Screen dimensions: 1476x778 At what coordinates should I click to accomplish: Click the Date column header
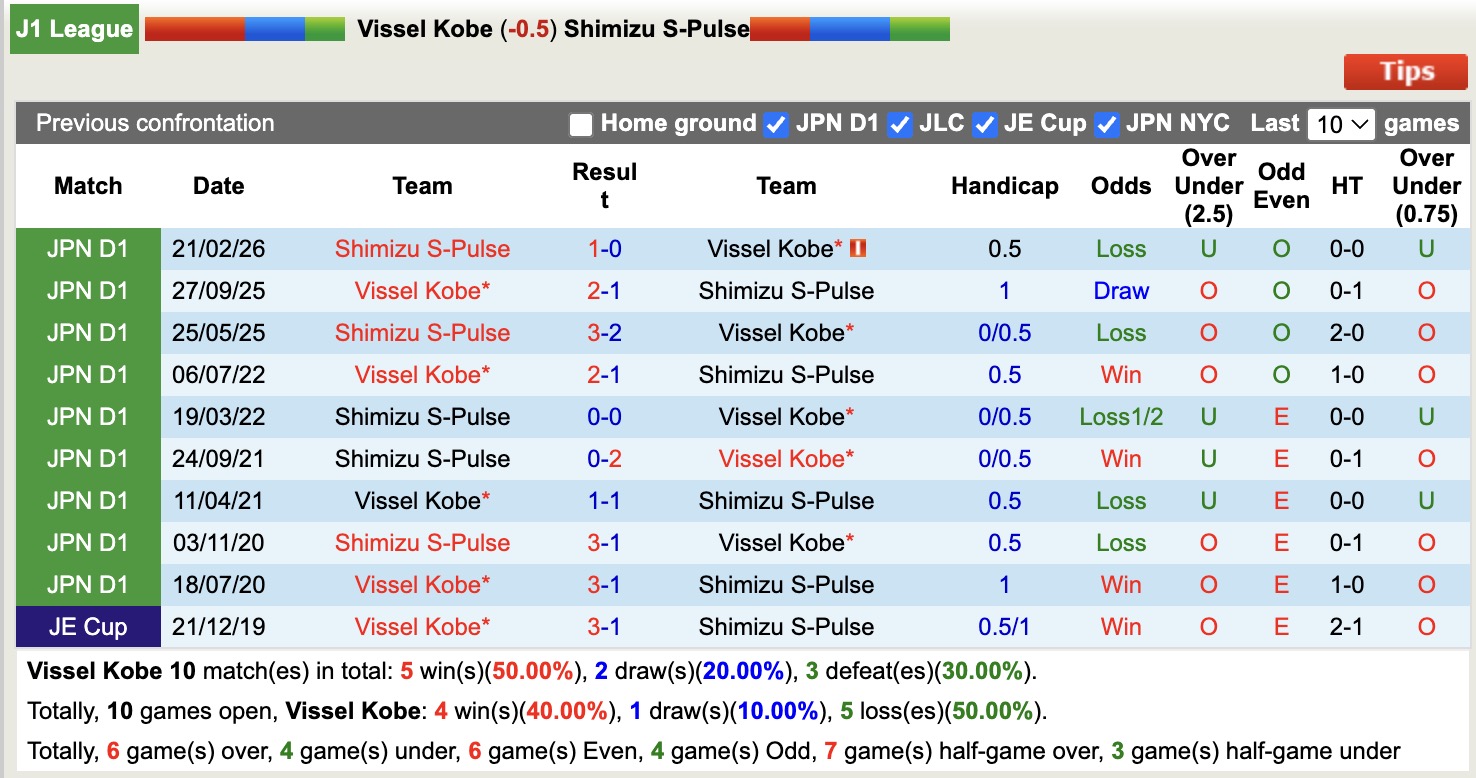[218, 186]
